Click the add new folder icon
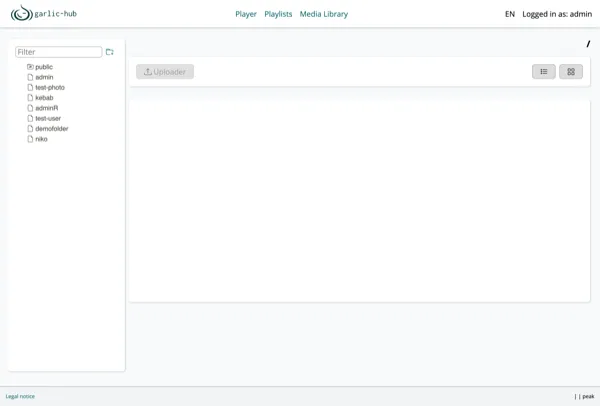This screenshot has width=600, height=406. point(110,52)
